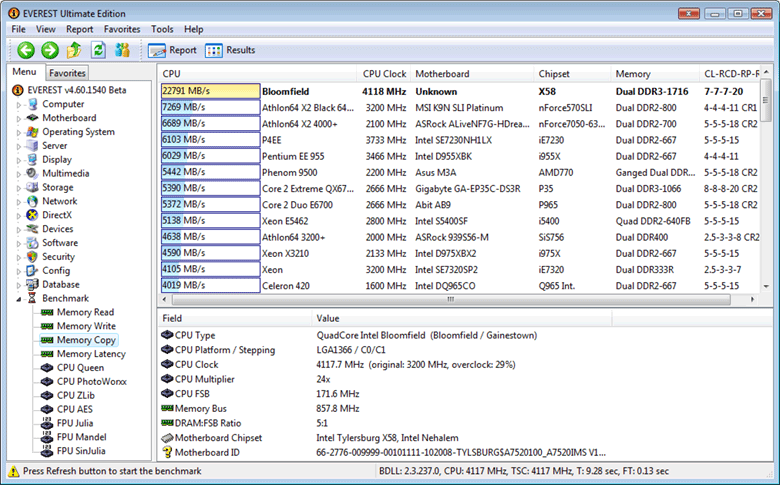780x485 pixels.
Task: Select the Motherboard tree icon
Action: tap(32, 118)
